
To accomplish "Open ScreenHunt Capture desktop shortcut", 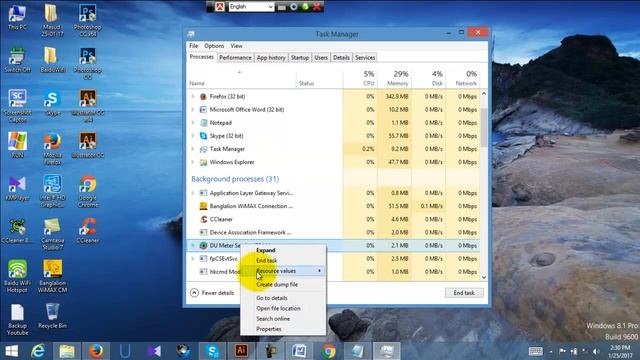I will point(17,106).
